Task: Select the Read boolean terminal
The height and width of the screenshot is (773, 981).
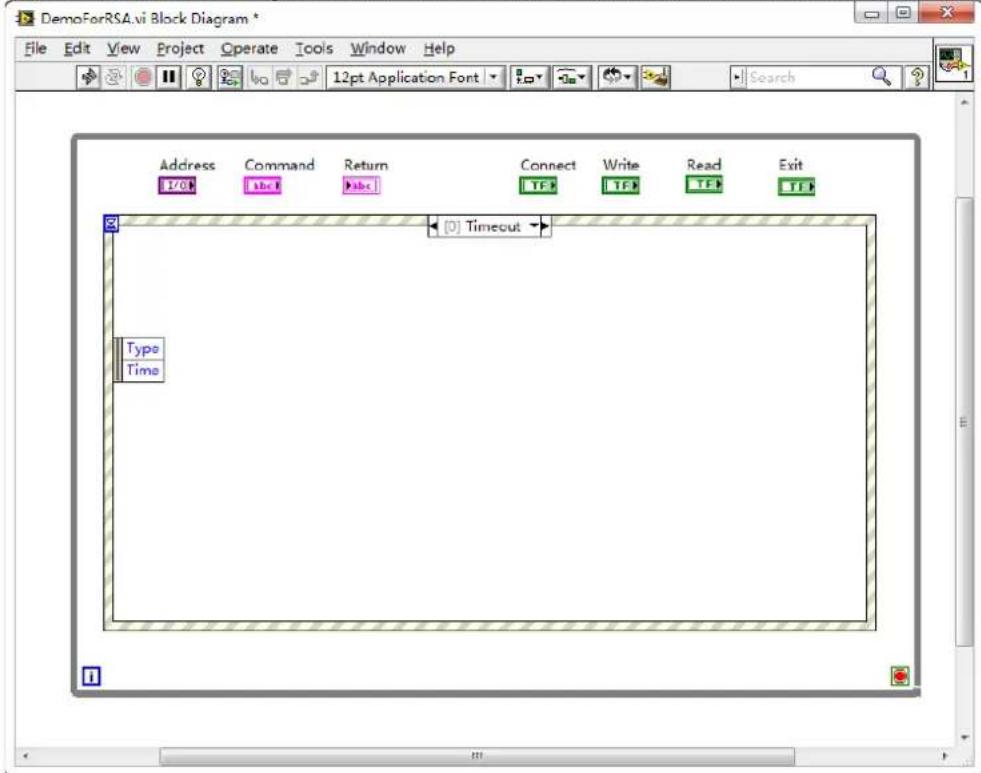Action: pyautogui.click(x=704, y=184)
